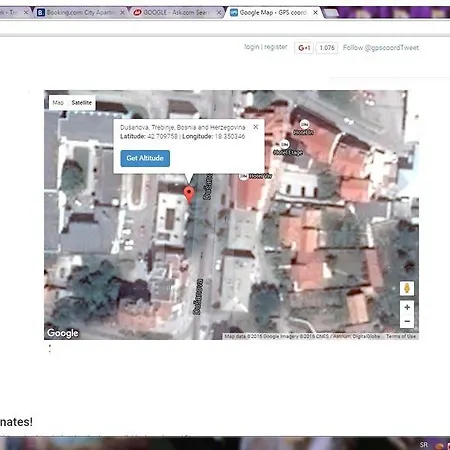The height and width of the screenshot is (450, 450).
Task: Open a new browser tab
Action: (x=331, y=13)
